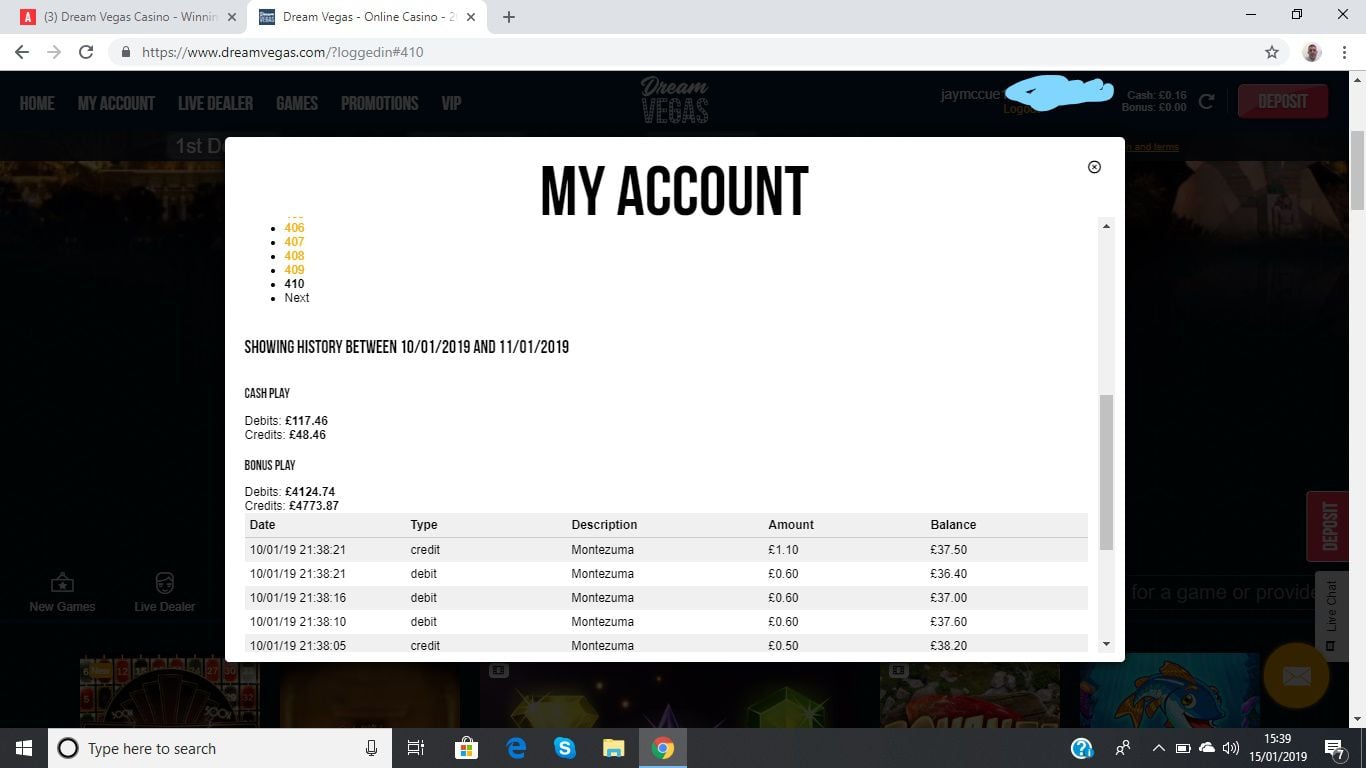Go to history page 407
Screen dimensions: 1366x768
[x=294, y=242]
